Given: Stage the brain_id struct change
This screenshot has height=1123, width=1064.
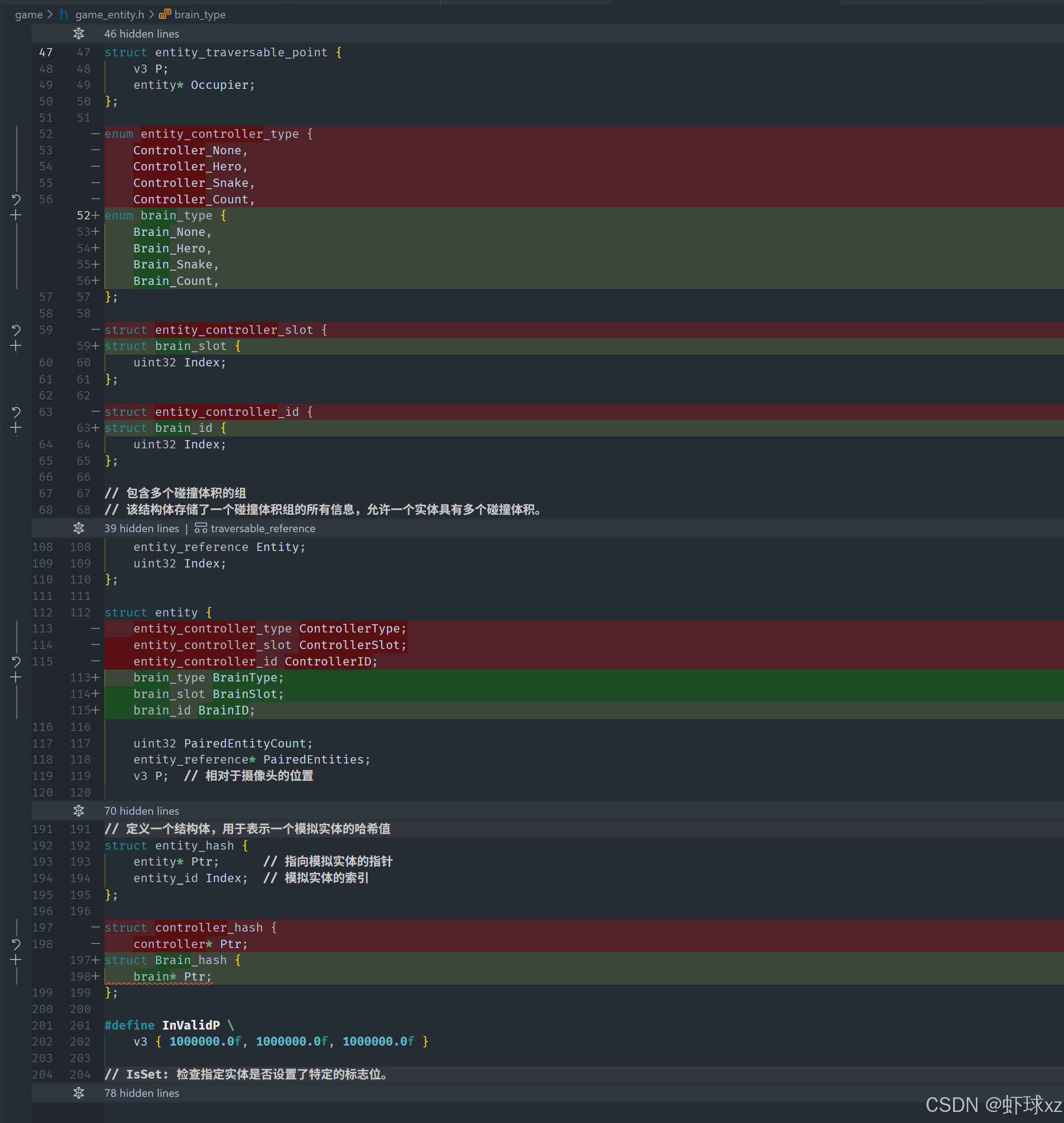Looking at the screenshot, I should pyautogui.click(x=16, y=428).
